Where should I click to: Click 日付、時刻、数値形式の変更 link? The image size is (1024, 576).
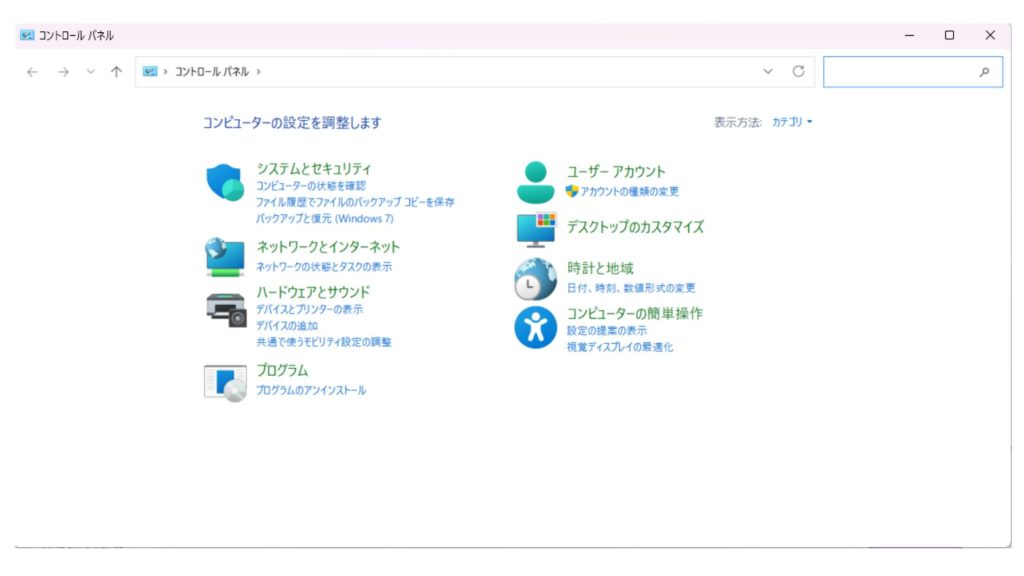click(x=631, y=288)
